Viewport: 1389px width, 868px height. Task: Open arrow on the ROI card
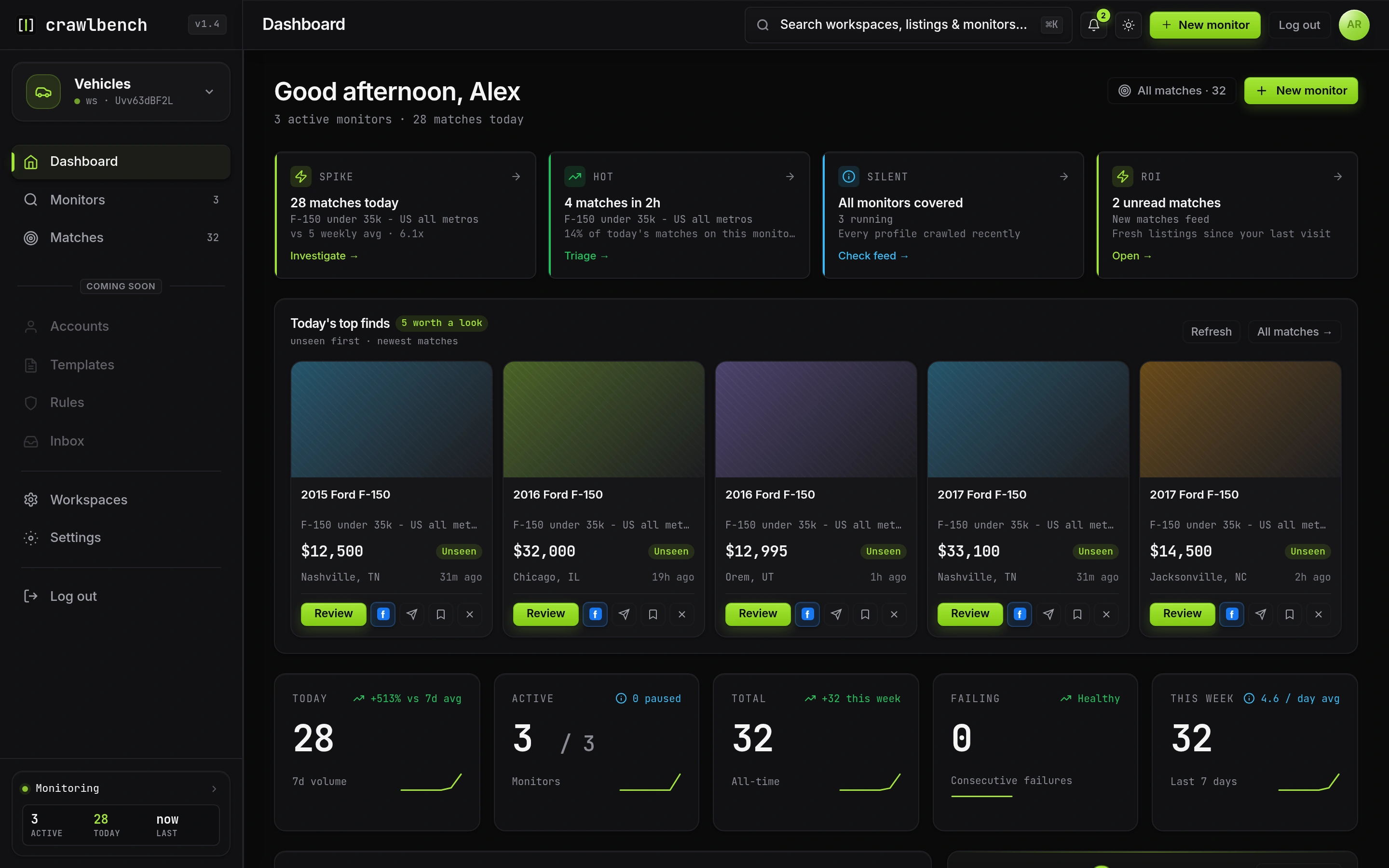coord(1337,177)
